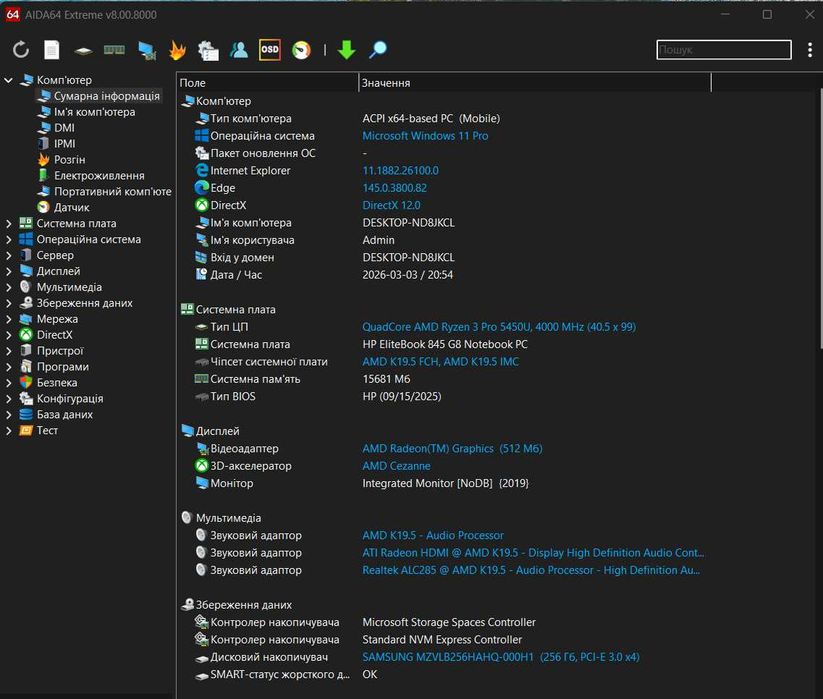The width and height of the screenshot is (823, 699).
Task: Select IPMI in the tree
Action: click(65, 144)
